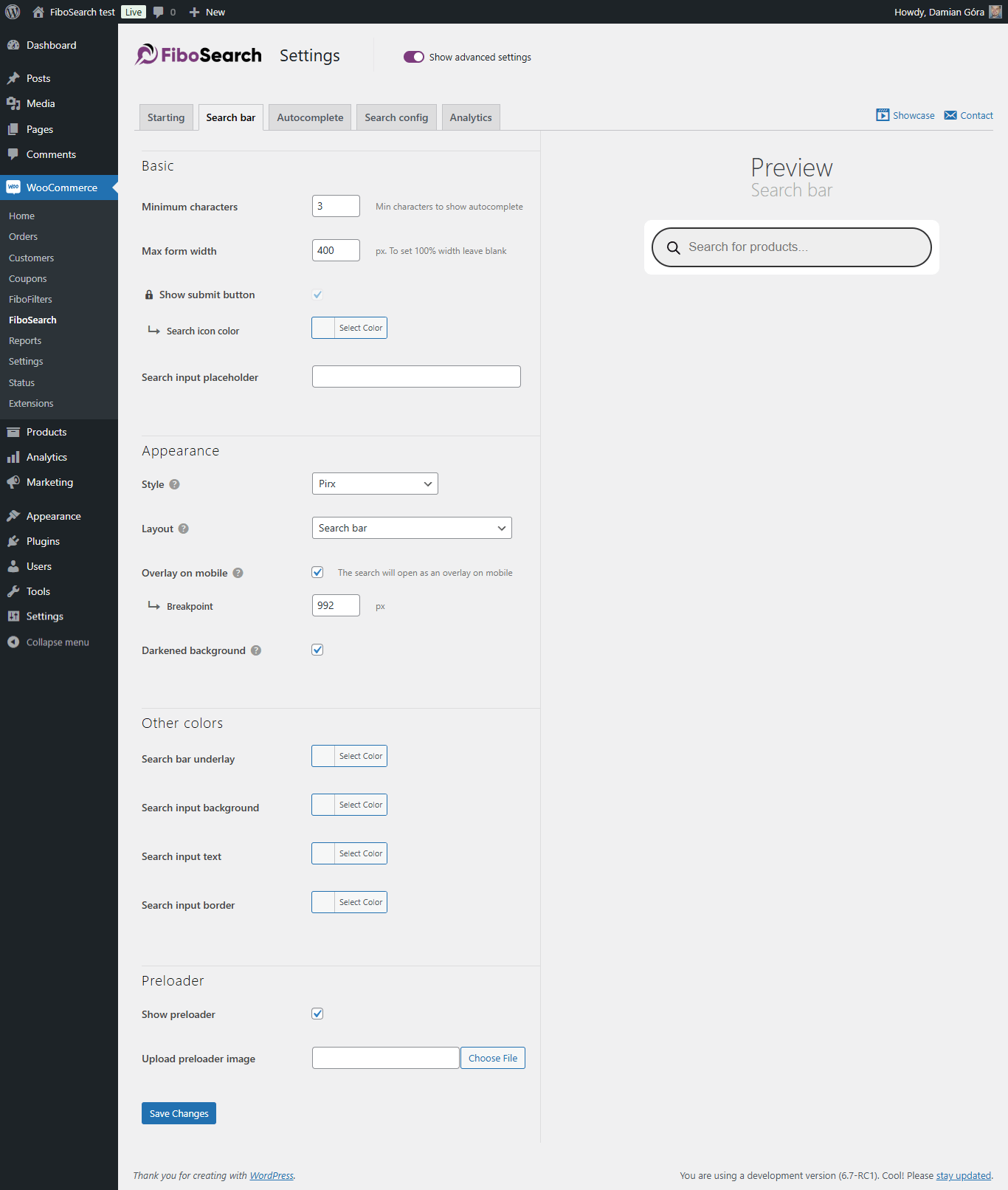Click the Products icon in sidebar

coord(13,432)
